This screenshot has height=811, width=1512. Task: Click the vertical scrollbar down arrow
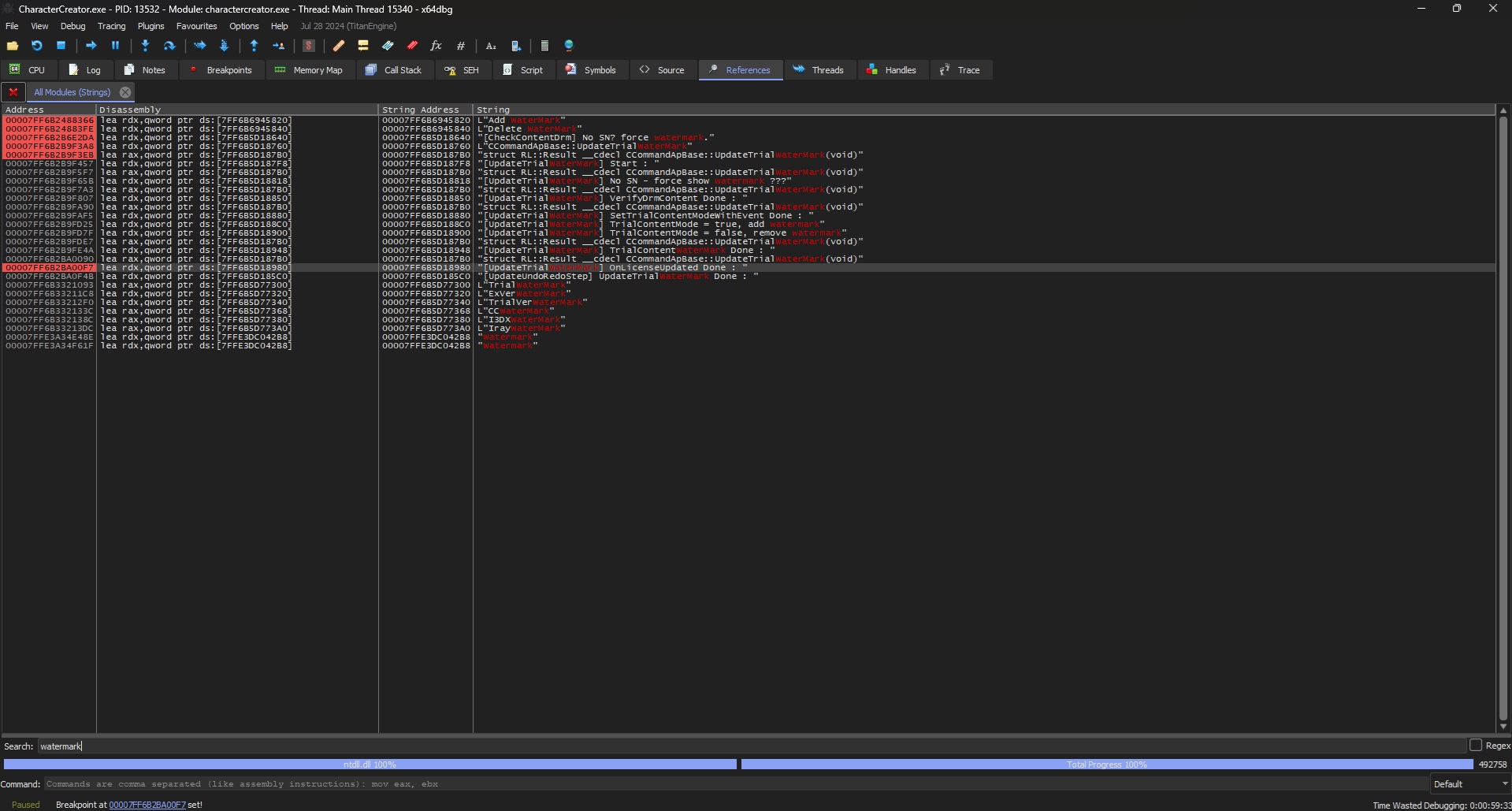pyautogui.click(x=1503, y=727)
